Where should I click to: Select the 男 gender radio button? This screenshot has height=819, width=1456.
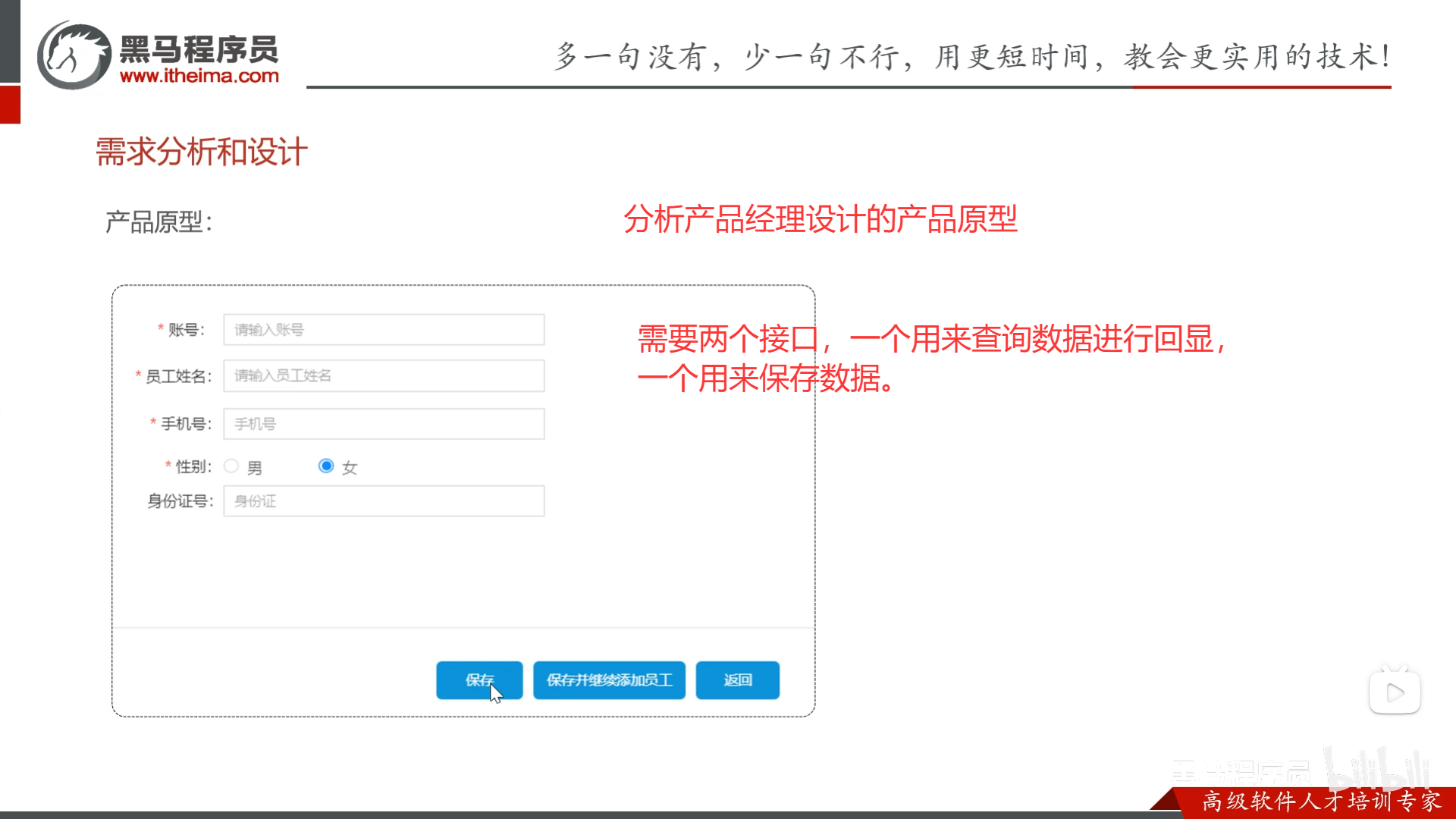point(231,466)
